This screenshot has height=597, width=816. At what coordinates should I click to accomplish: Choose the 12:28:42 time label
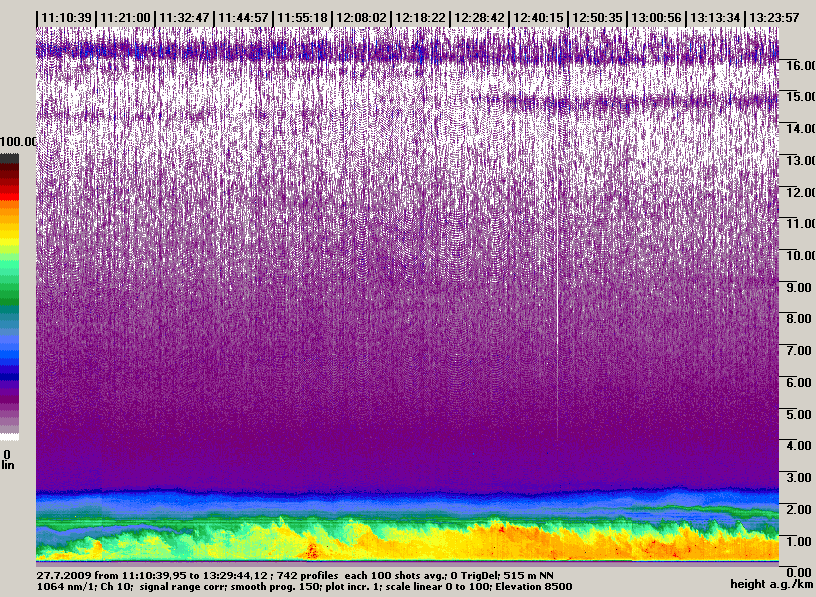coord(479,18)
